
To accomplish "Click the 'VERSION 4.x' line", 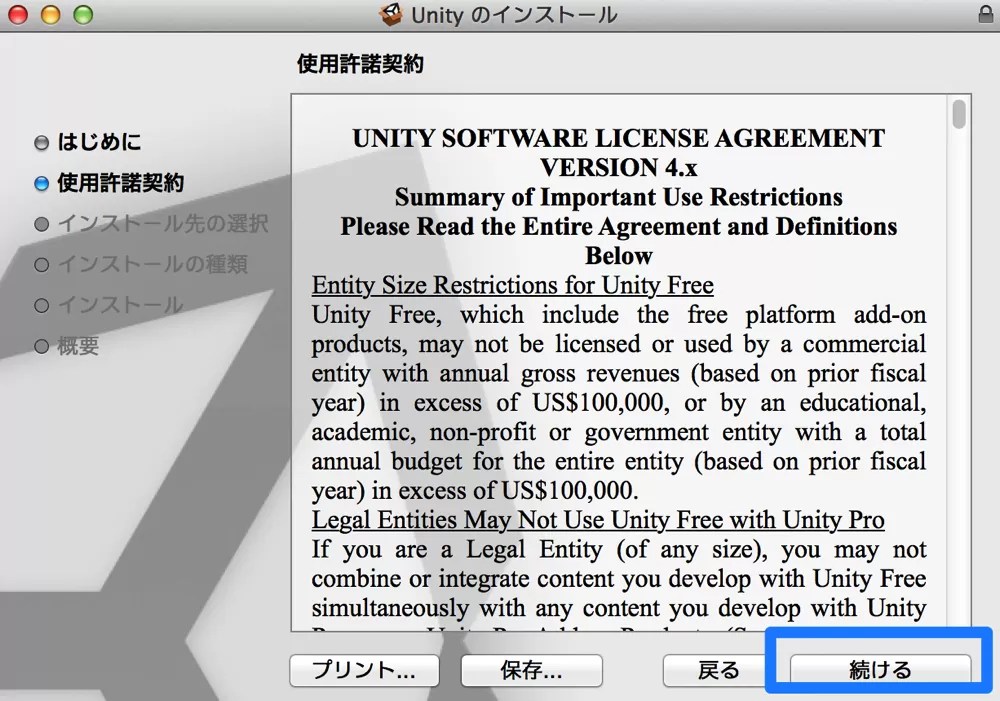I will point(619,168).
